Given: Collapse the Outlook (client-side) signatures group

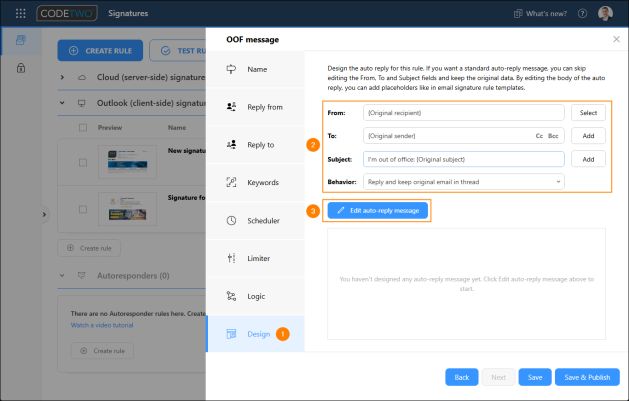Looking at the screenshot, I should (x=62, y=103).
